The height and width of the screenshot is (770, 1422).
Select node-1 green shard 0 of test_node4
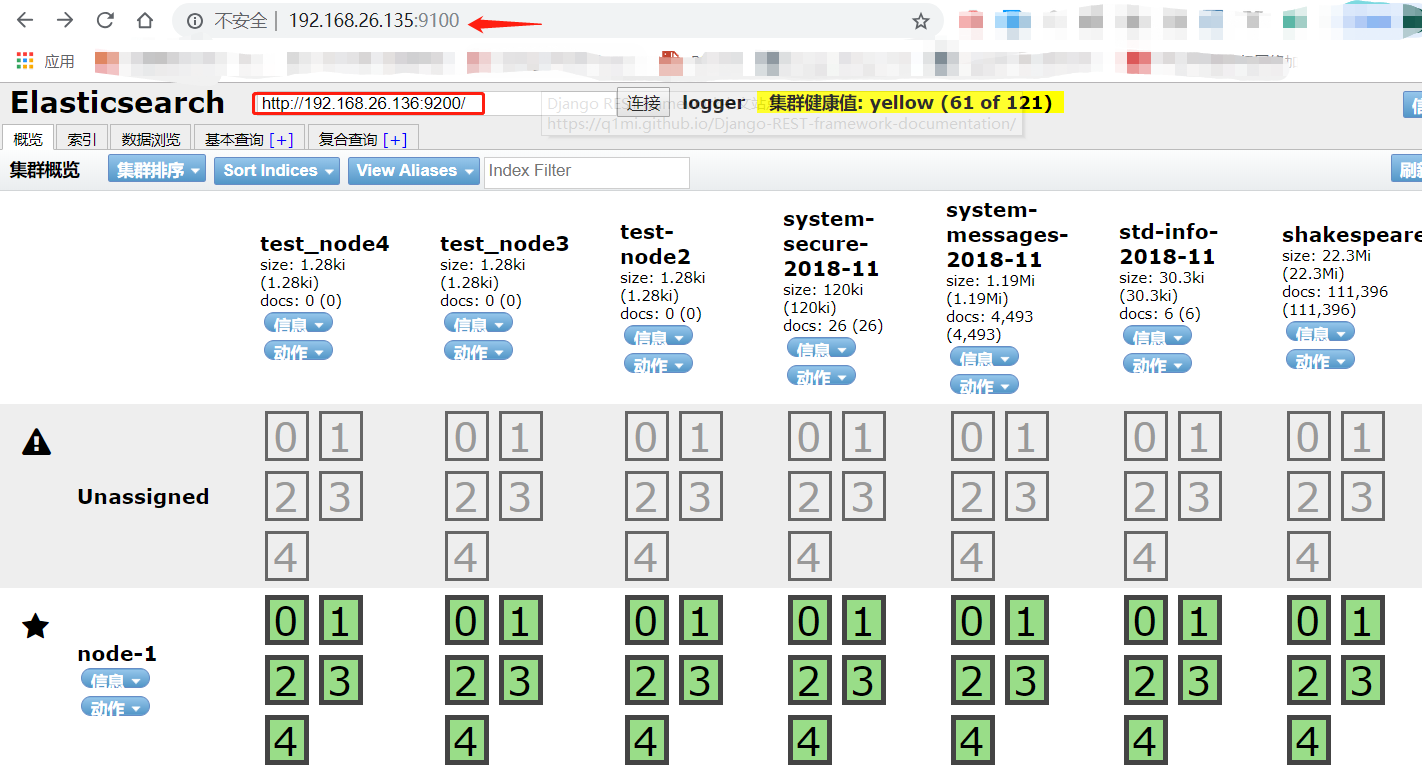click(x=286, y=621)
